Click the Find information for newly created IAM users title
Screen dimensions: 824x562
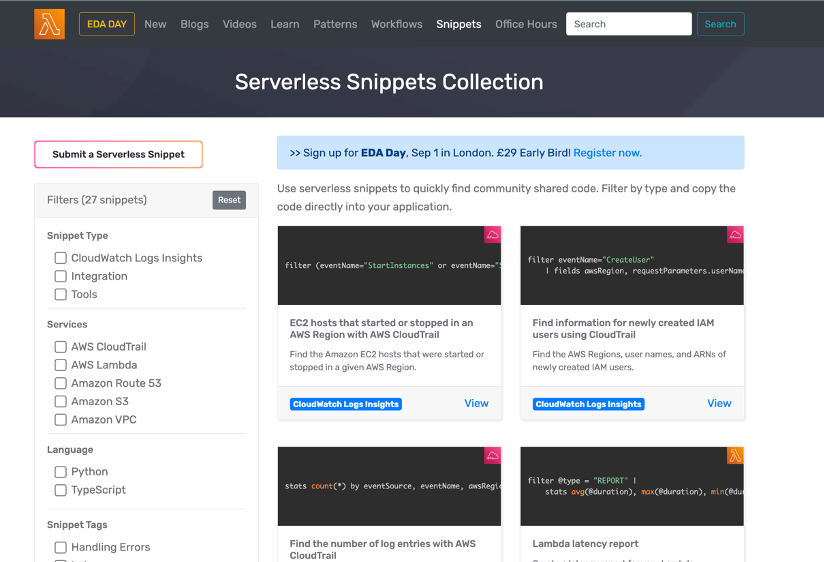click(x=623, y=329)
